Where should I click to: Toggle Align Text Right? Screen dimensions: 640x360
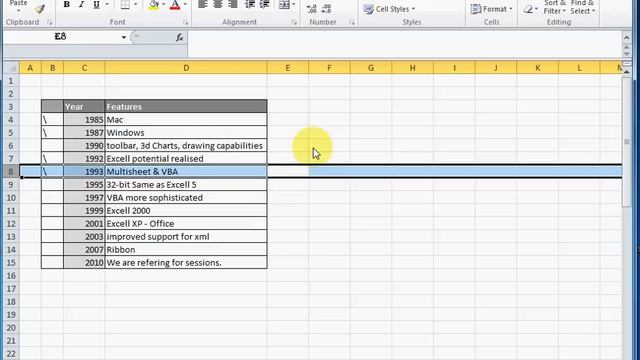(x=233, y=5)
